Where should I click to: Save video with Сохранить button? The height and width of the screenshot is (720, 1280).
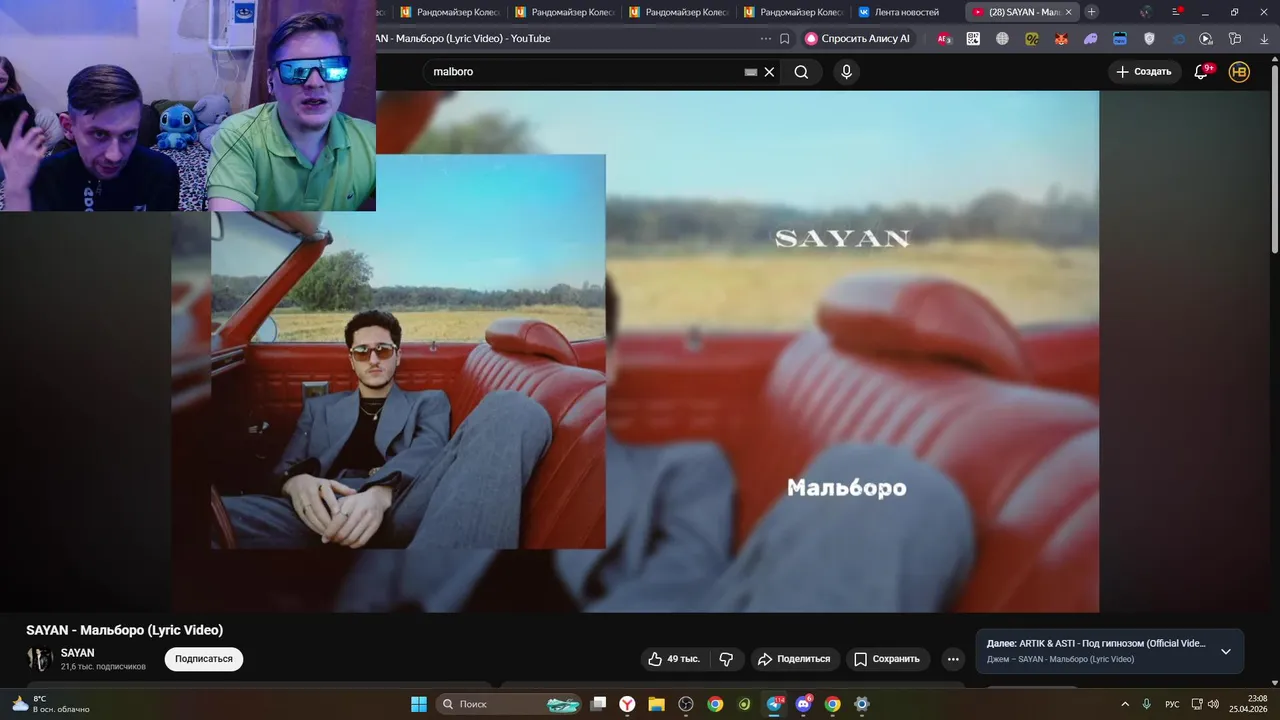click(x=887, y=659)
